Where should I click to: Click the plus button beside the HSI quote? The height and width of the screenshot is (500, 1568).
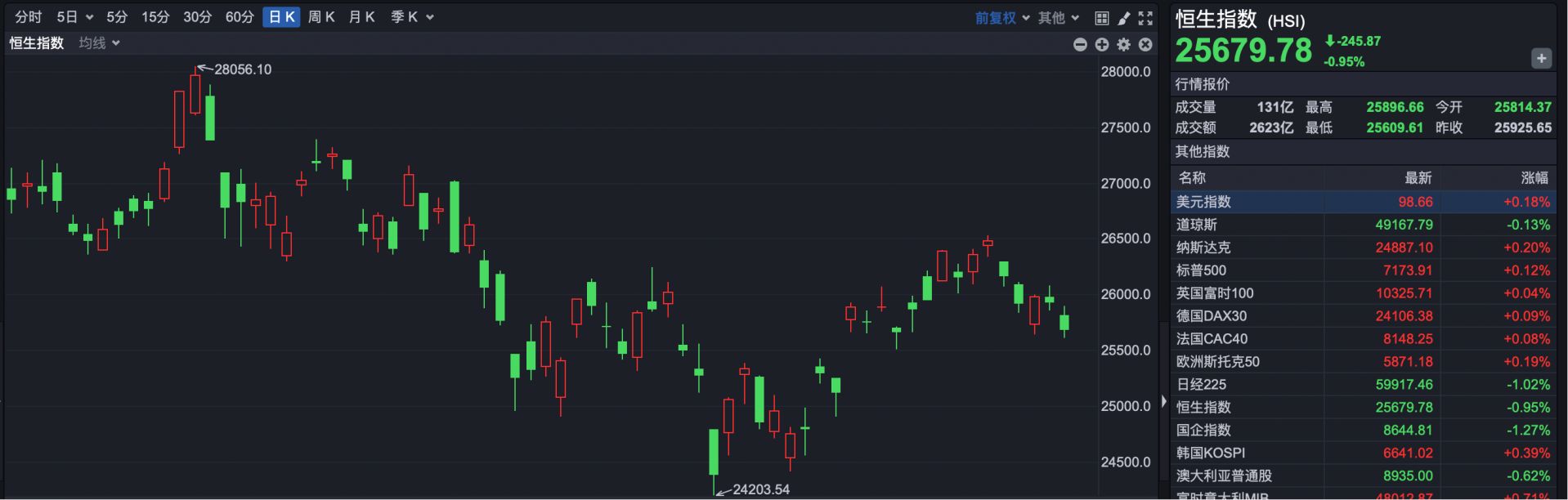pyautogui.click(x=1541, y=58)
